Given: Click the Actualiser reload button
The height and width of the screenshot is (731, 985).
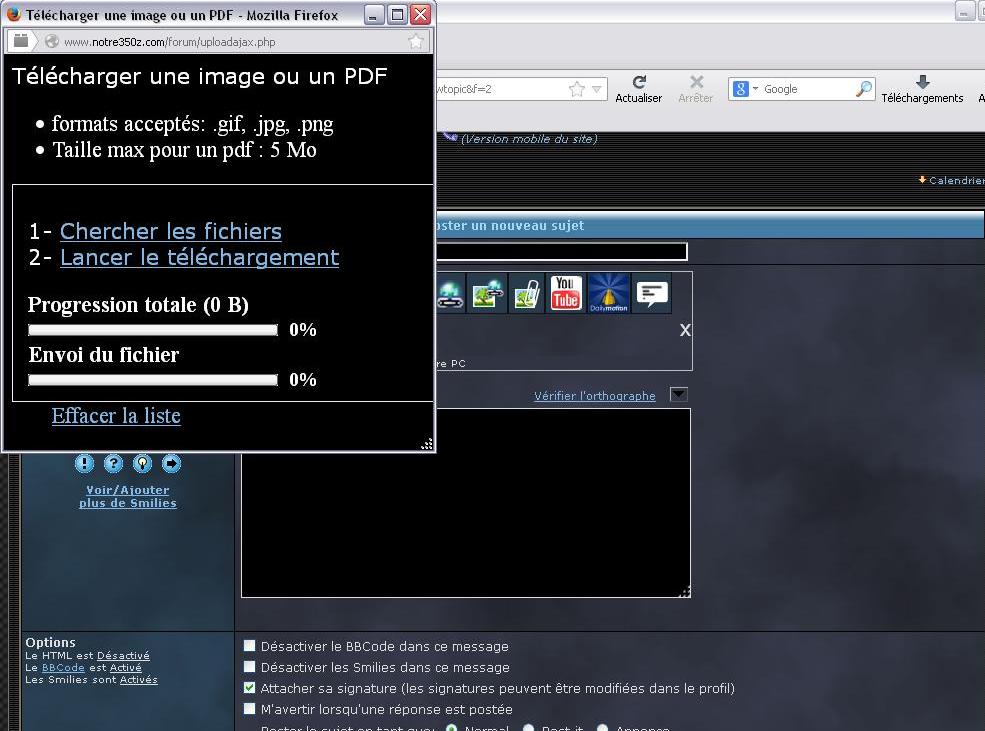Looking at the screenshot, I should click(x=638, y=88).
